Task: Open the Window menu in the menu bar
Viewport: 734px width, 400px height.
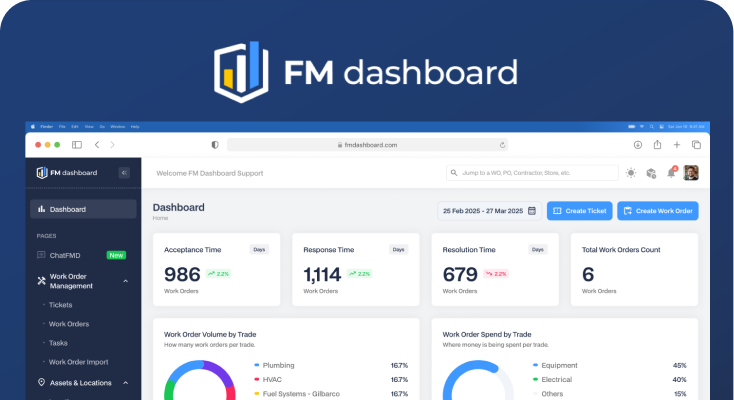Action: tap(117, 126)
